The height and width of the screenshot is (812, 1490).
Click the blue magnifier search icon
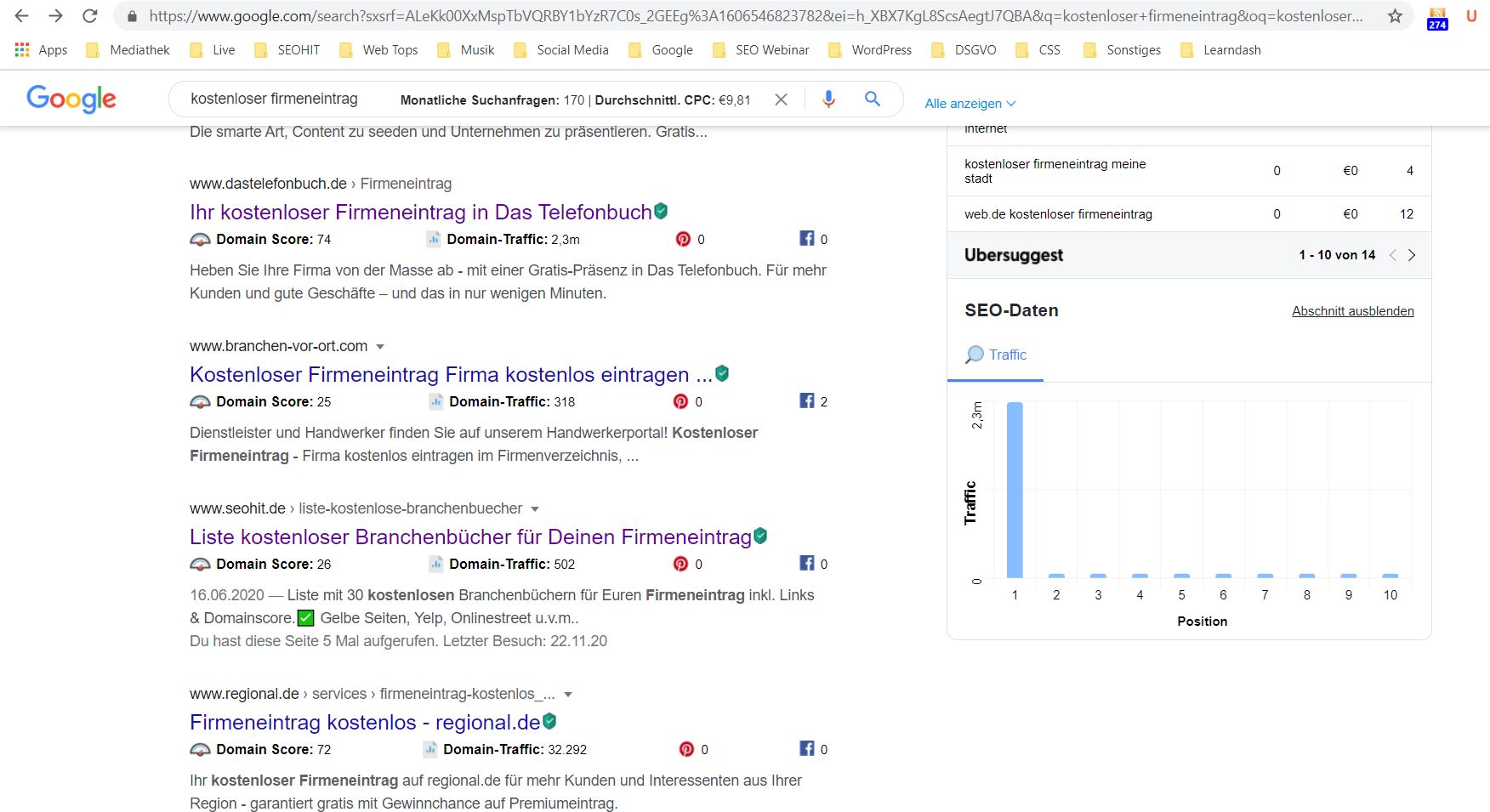[872, 99]
